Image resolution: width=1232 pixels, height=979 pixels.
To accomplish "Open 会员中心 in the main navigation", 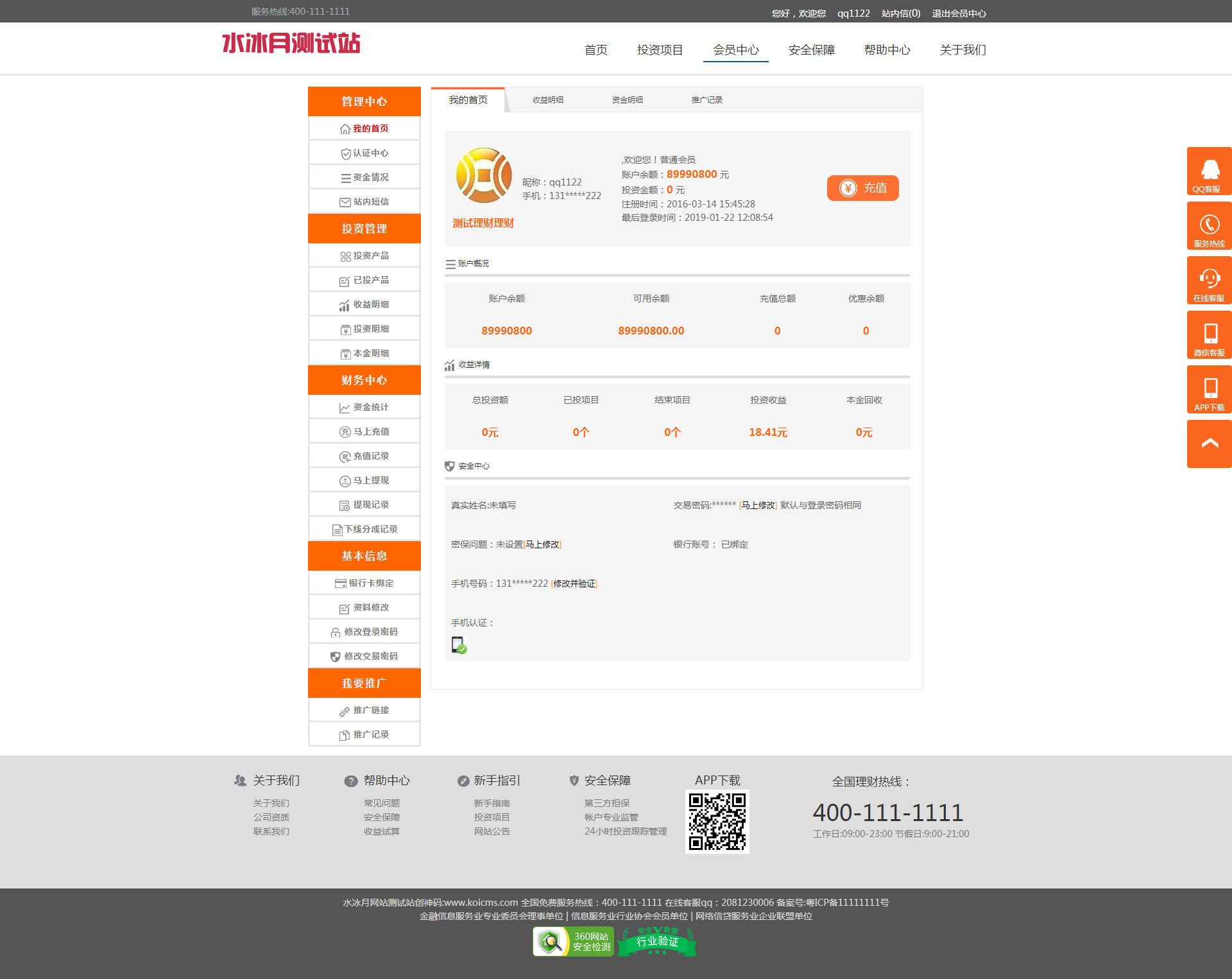I will [736, 50].
